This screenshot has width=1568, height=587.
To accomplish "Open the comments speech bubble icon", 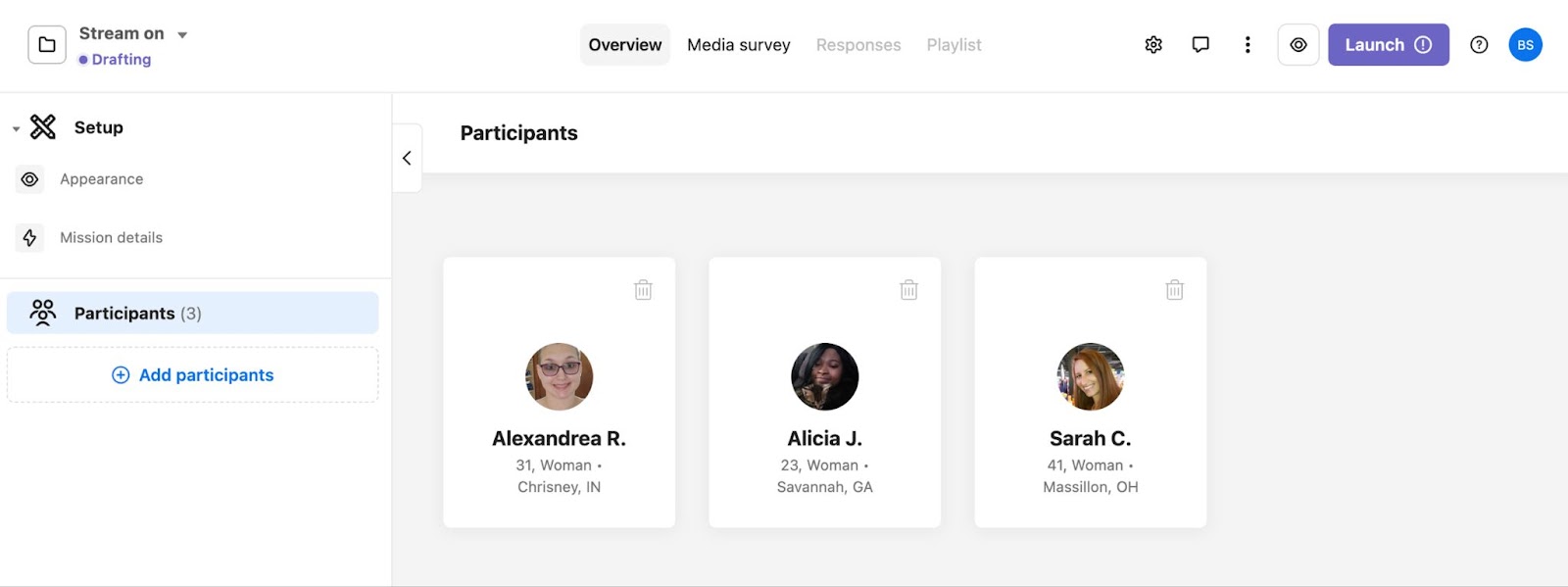I will (1200, 45).
